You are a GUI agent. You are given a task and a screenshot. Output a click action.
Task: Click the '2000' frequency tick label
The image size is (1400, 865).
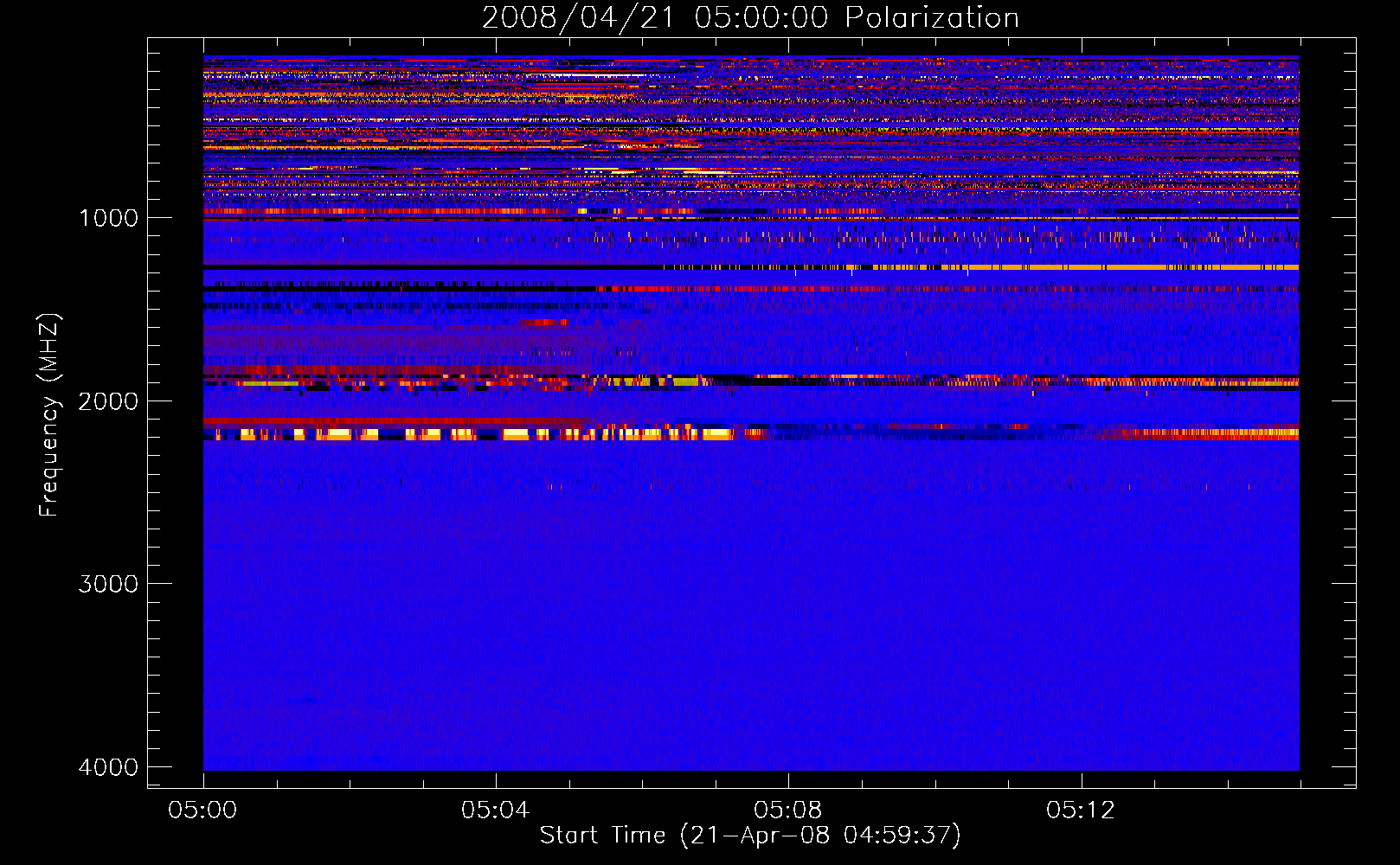(x=108, y=400)
